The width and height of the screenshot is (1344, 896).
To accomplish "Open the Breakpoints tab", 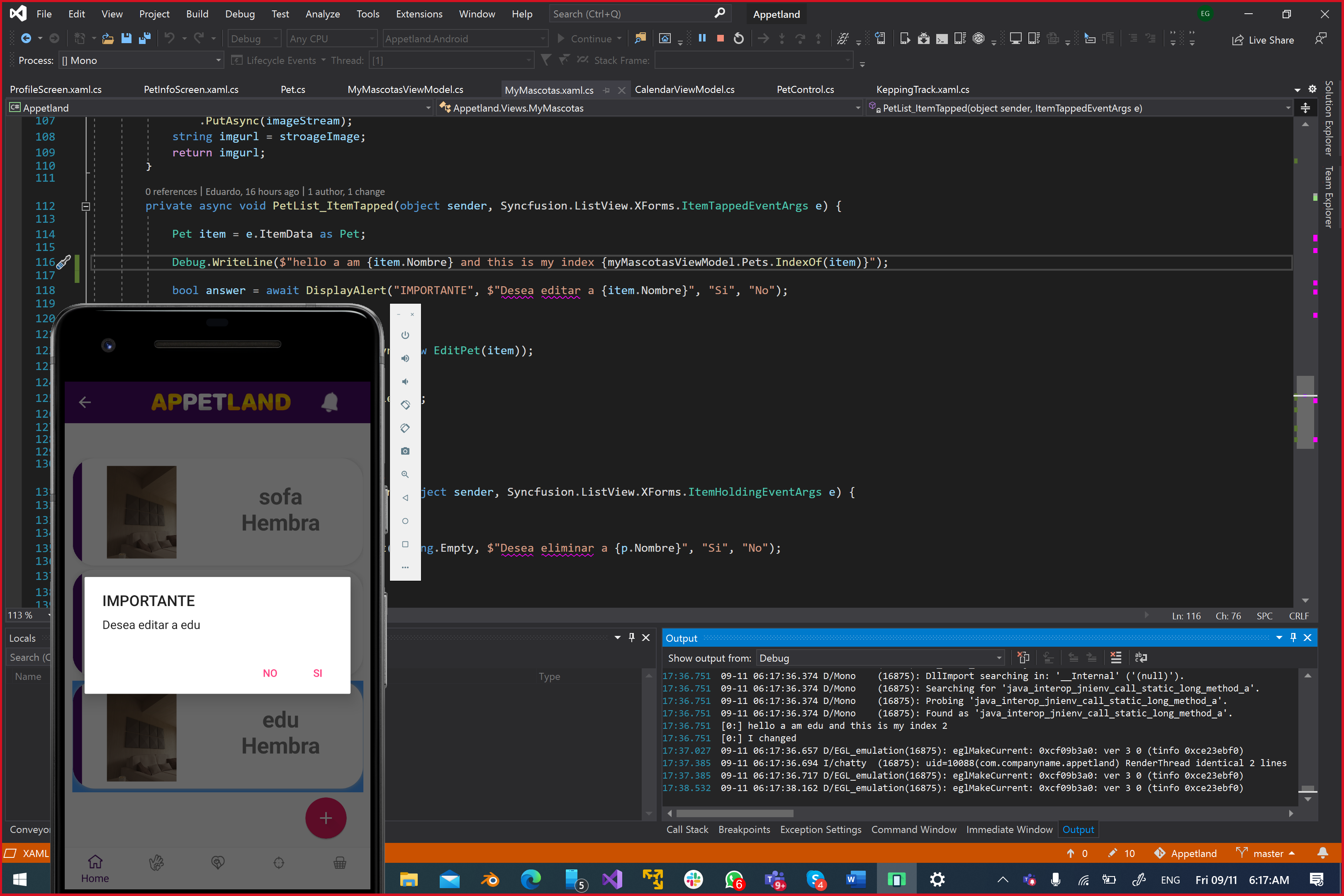I will pyautogui.click(x=743, y=829).
